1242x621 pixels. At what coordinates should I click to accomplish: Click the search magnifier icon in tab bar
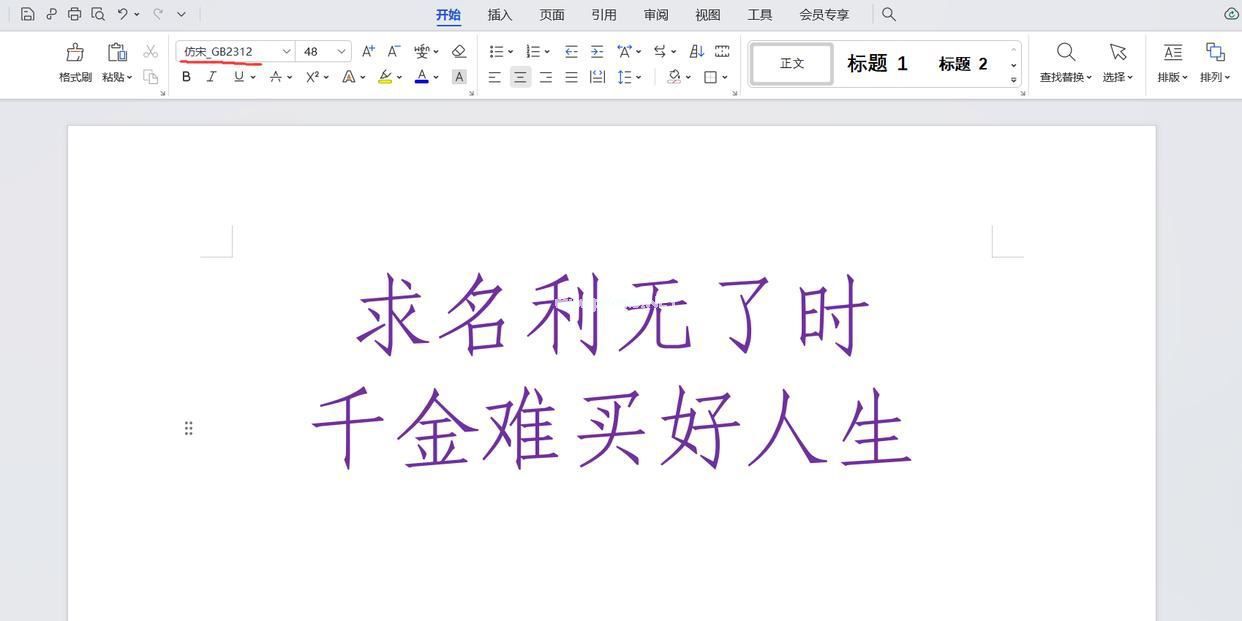[x=888, y=14]
